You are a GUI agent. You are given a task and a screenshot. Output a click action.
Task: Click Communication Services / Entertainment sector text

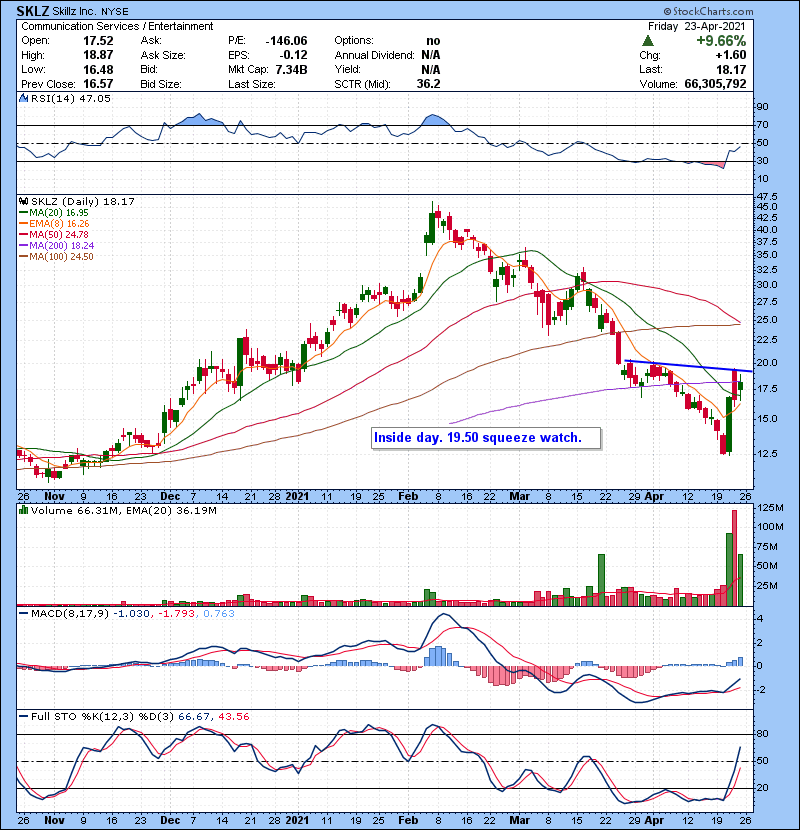point(117,26)
